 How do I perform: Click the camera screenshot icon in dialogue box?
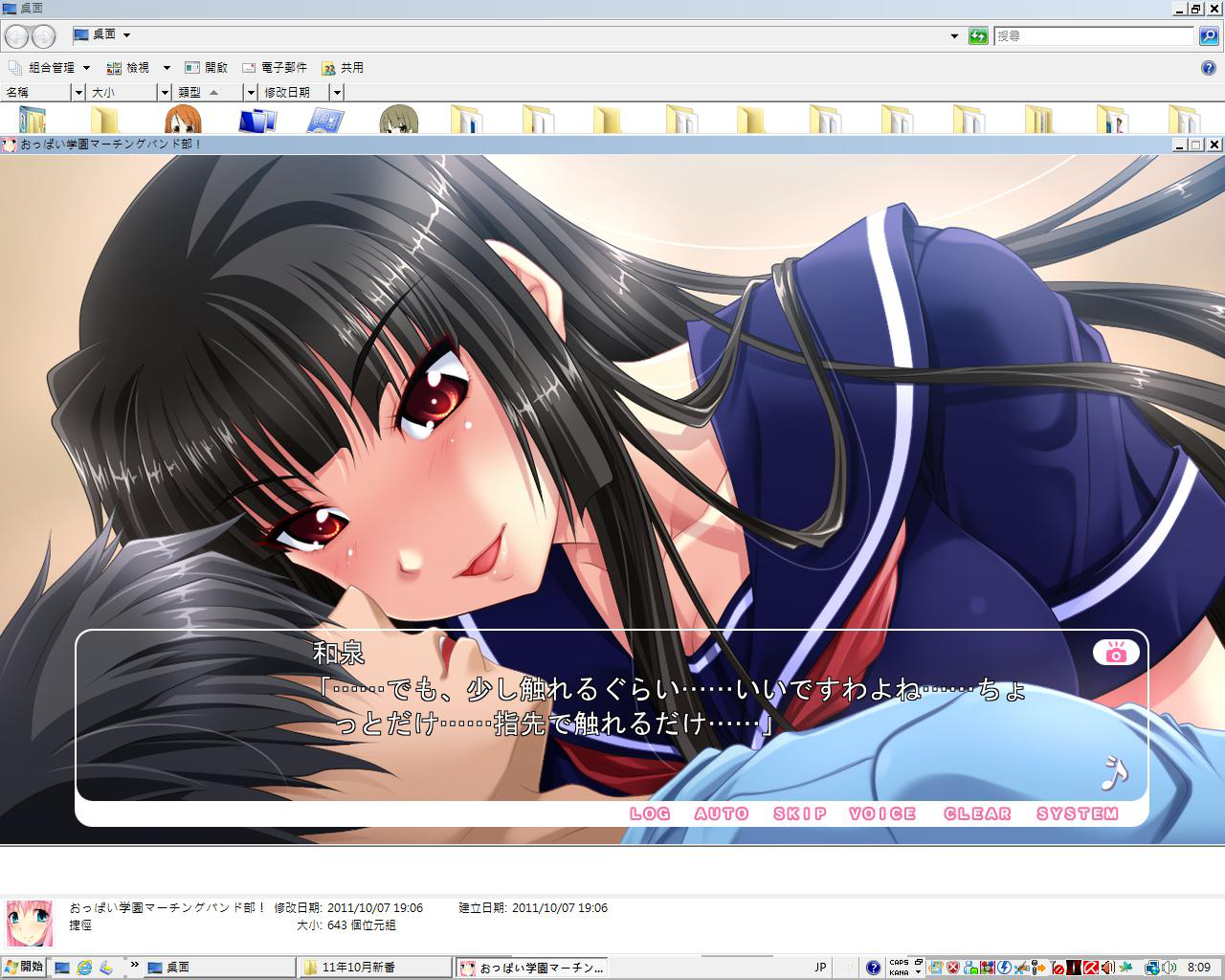(1116, 653)
